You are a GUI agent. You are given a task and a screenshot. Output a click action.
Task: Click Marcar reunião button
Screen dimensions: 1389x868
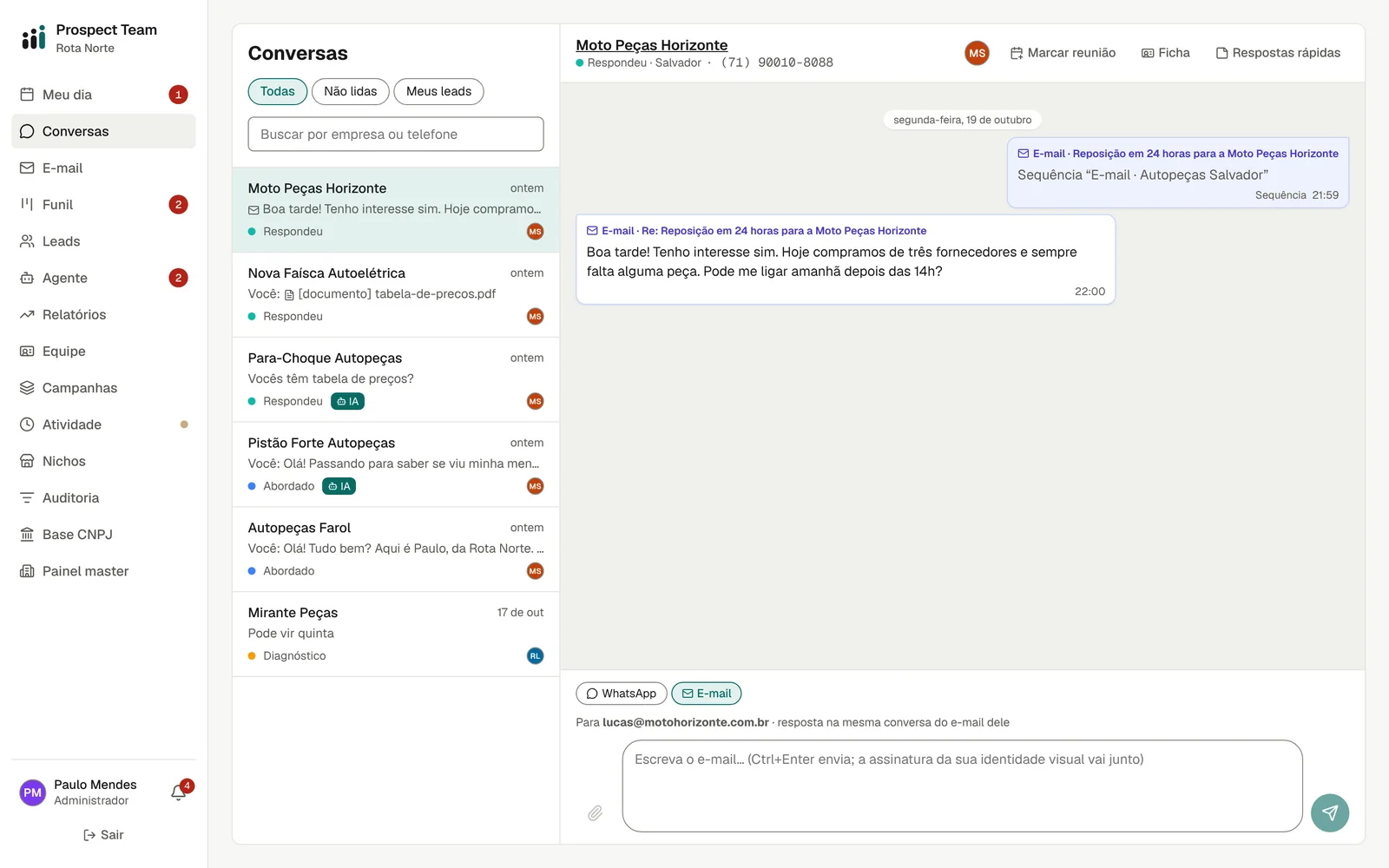click(1063, 53)
